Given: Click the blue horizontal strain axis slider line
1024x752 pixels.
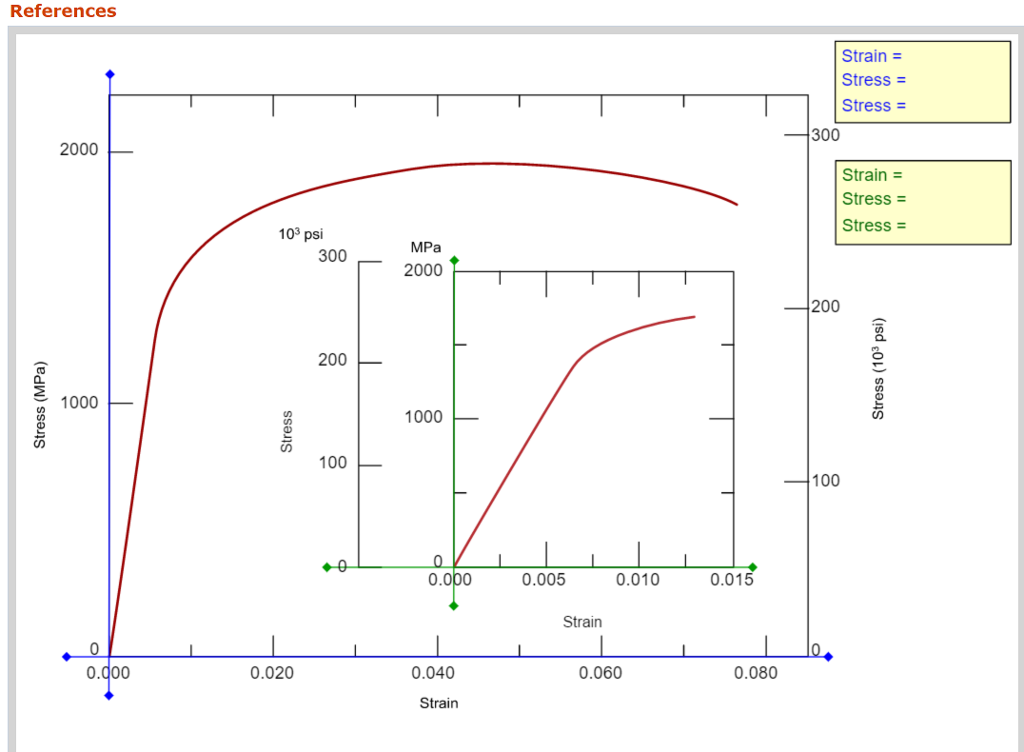Looking at the screenshot, I should point(450,656).
